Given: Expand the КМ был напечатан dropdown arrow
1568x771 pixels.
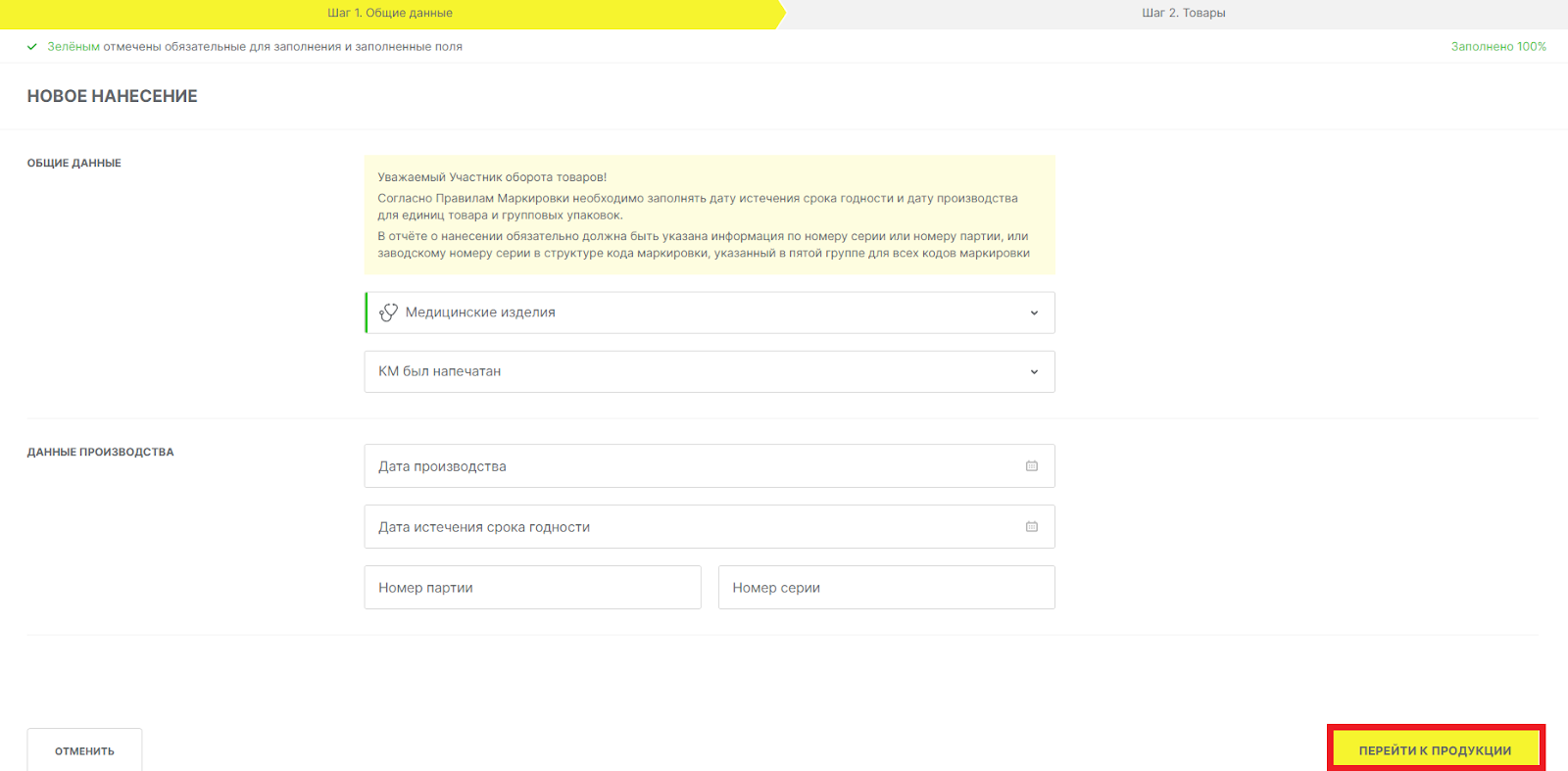Looking at the screenshot, I should click(1034, 371).
